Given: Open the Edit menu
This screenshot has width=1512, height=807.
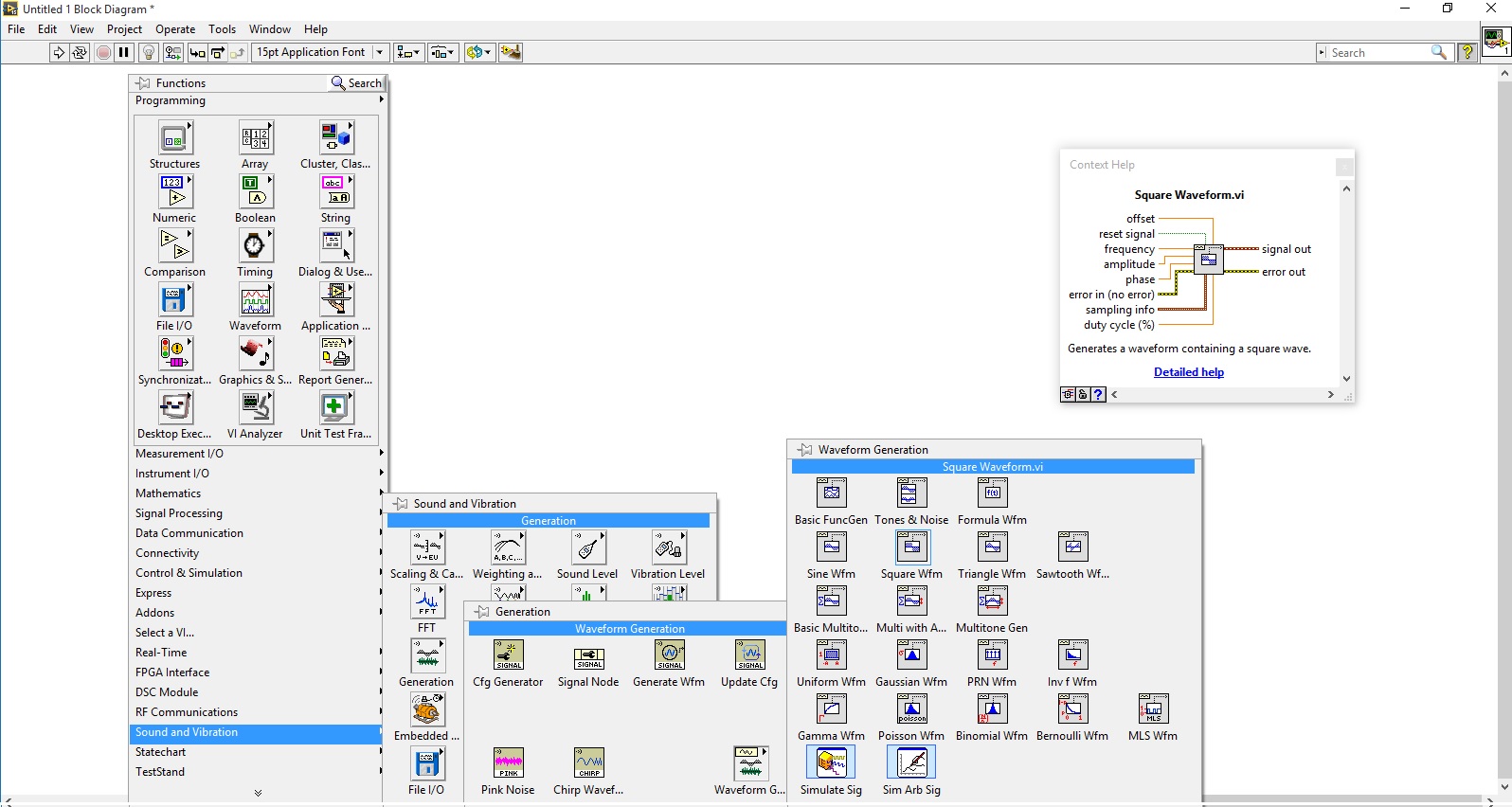Looking at the screenshot, I should tap(47, 29).
